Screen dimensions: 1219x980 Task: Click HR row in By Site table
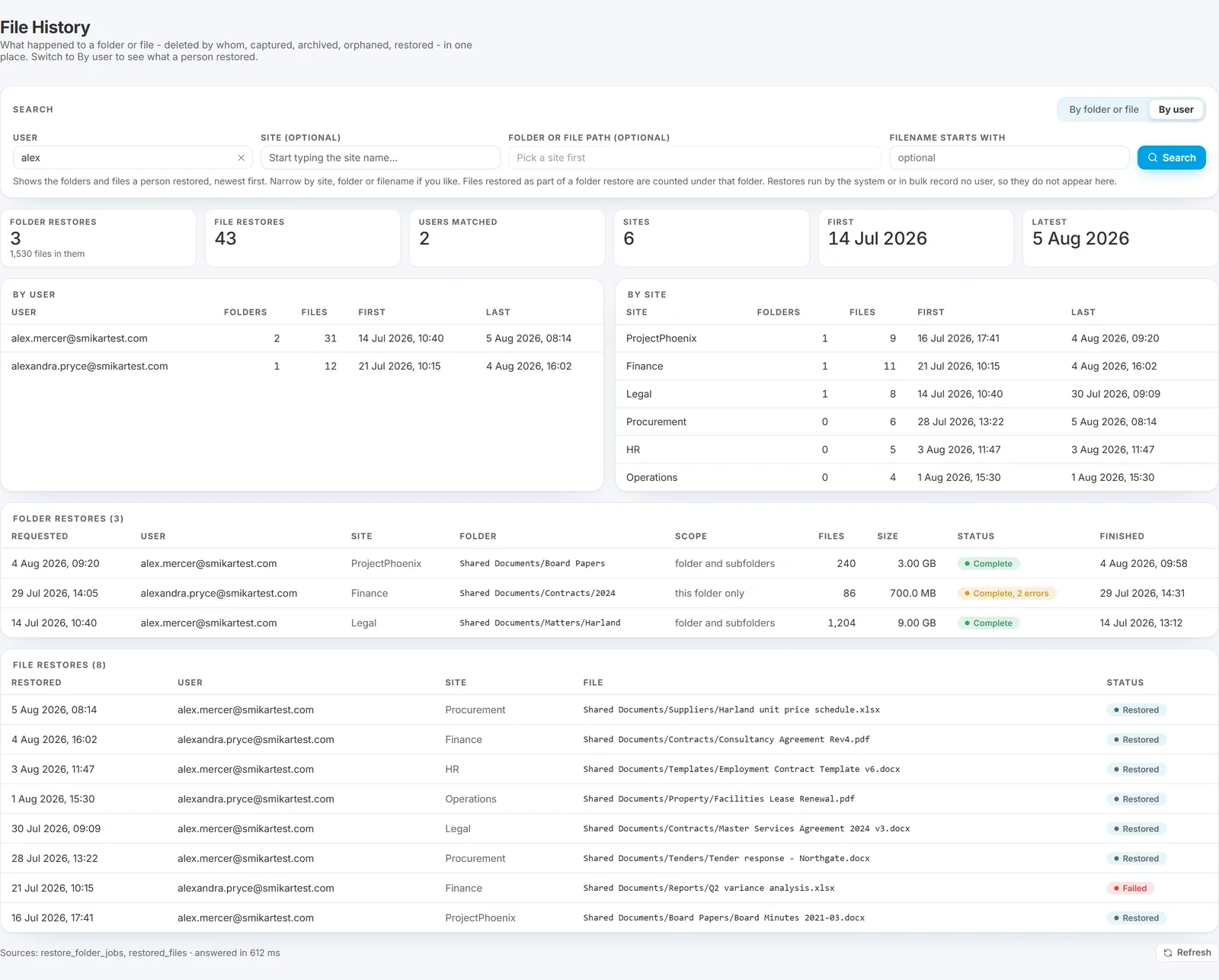pyautogui.click(x=917, y=450)
